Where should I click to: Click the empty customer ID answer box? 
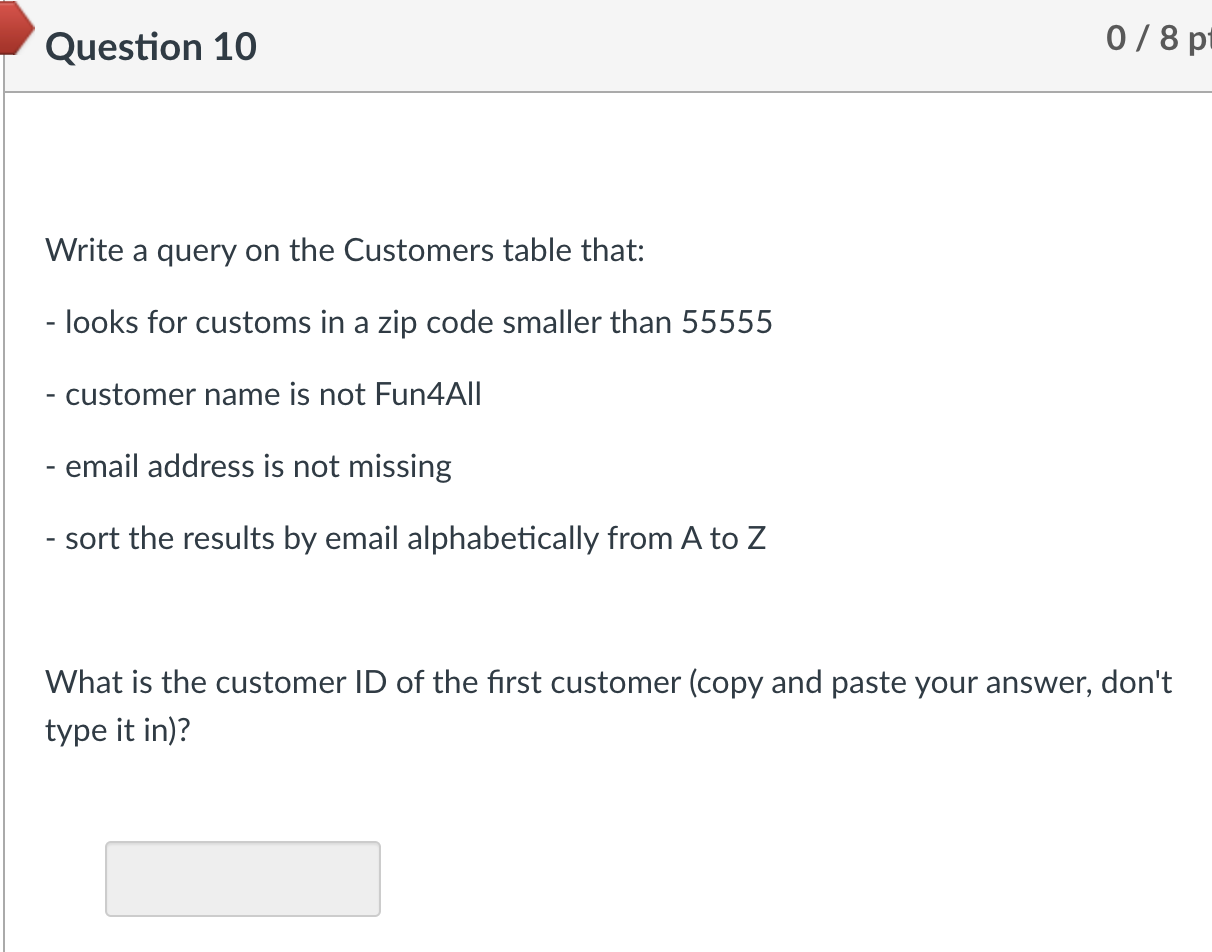[x=243, y=879]
